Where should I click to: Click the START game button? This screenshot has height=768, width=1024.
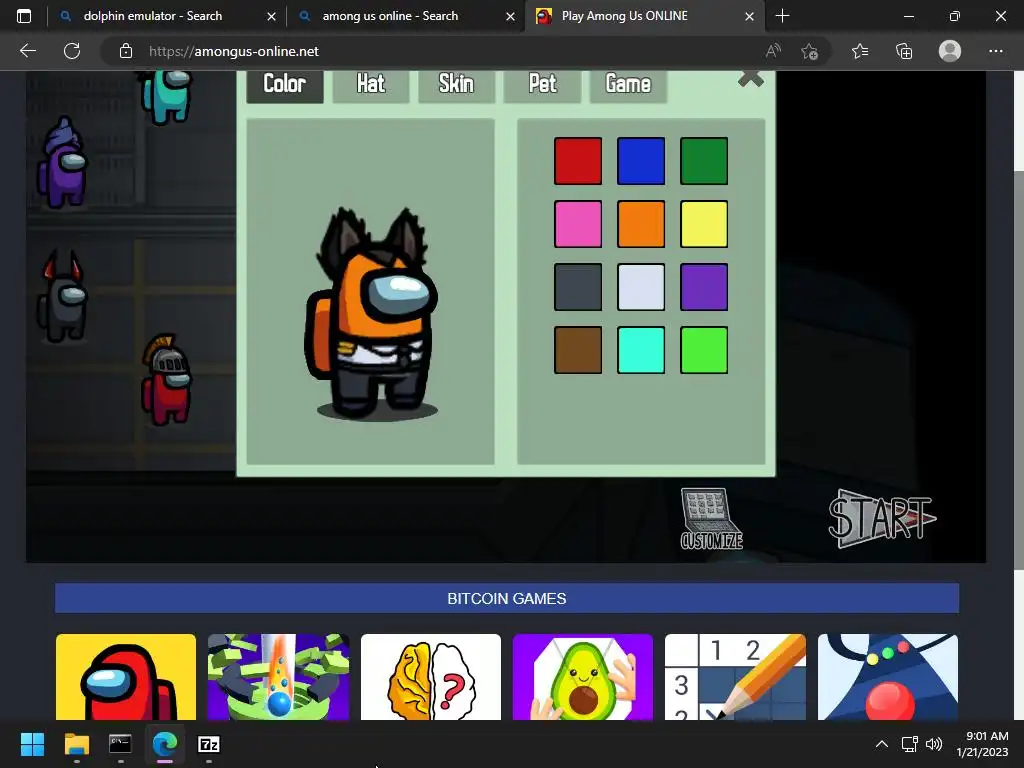[x=882, y=519]
